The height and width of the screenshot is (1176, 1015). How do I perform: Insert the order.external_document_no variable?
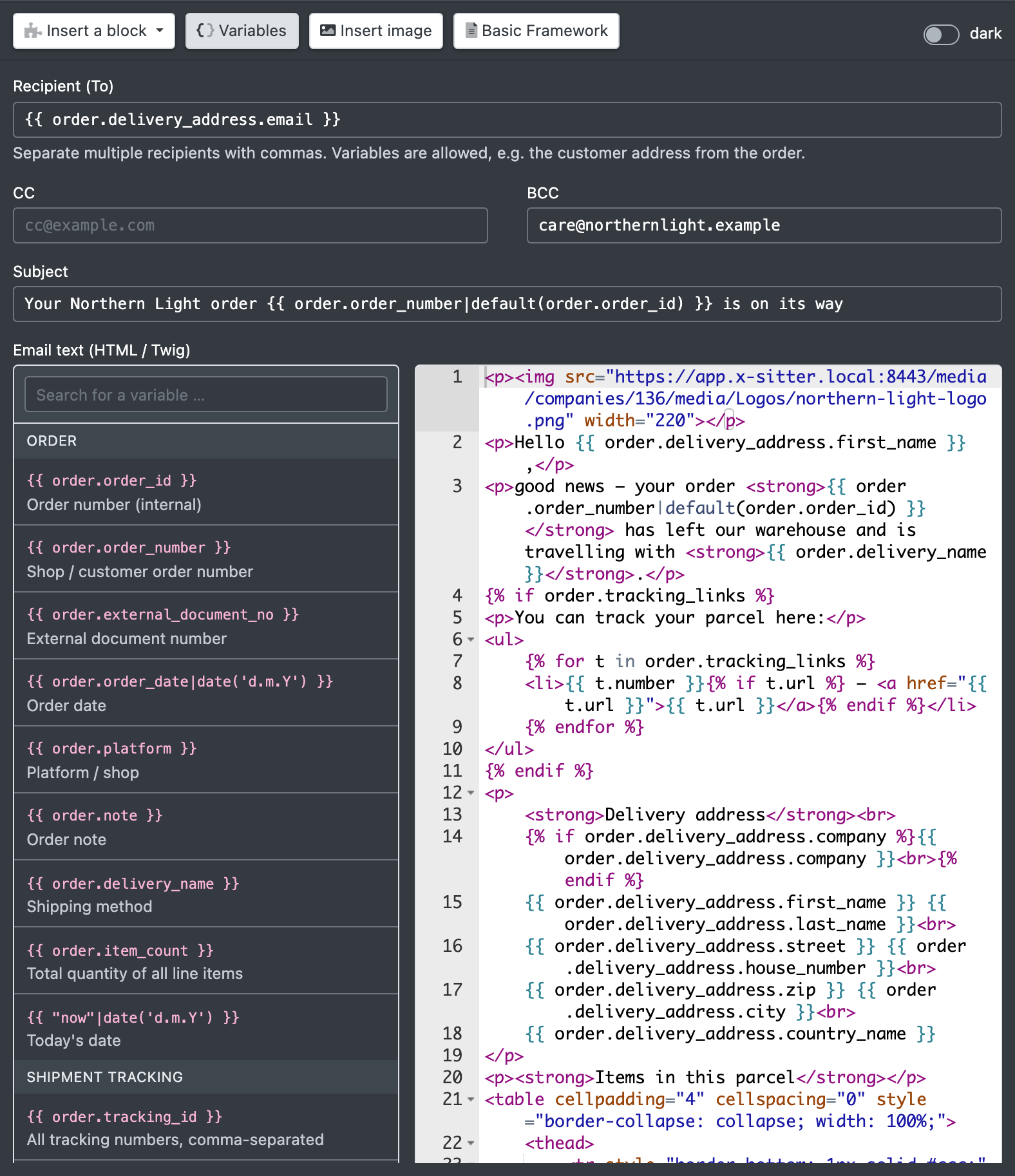(x=206, y=626)
